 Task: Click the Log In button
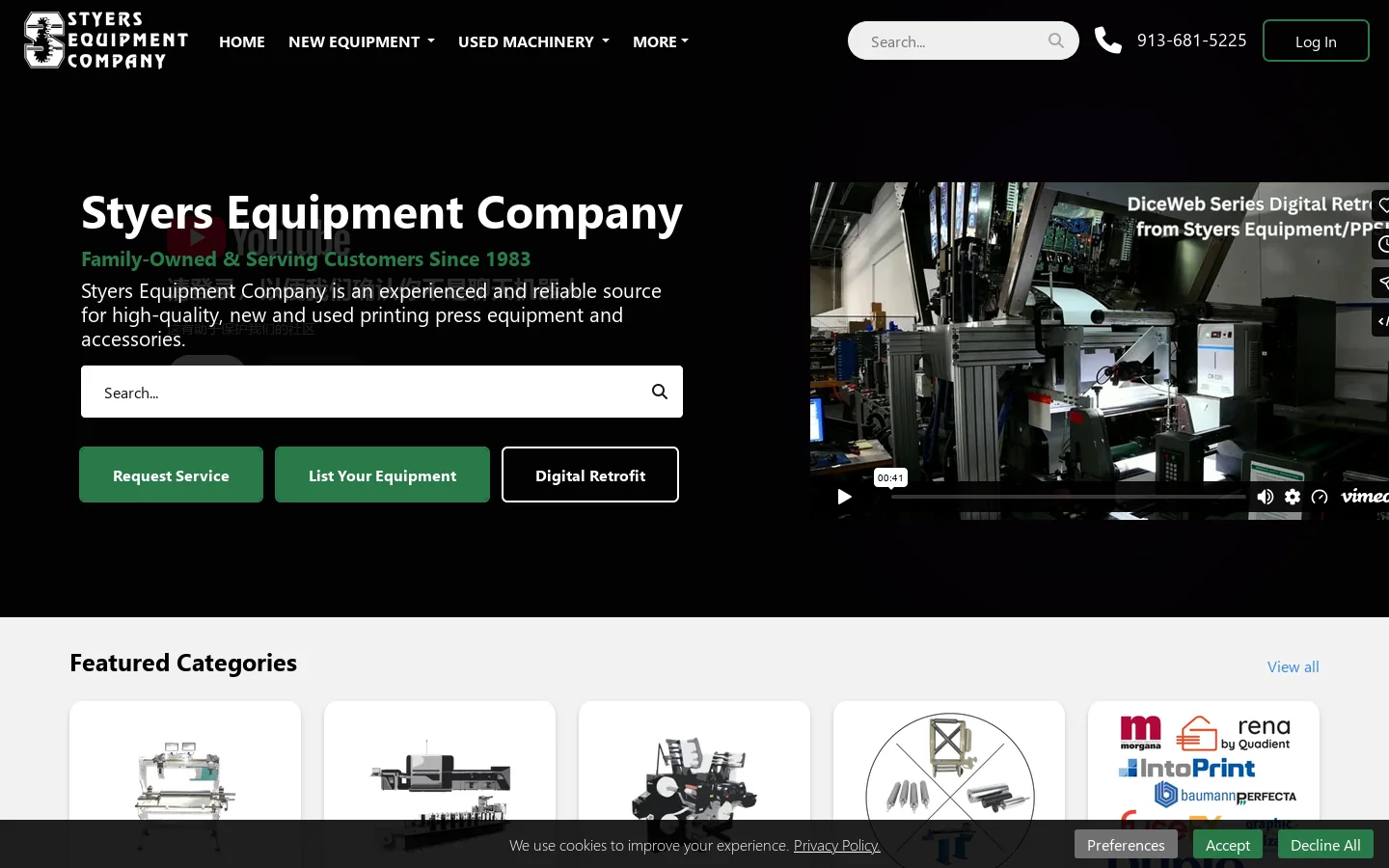pyautogui.click(x=1316, y=41)
